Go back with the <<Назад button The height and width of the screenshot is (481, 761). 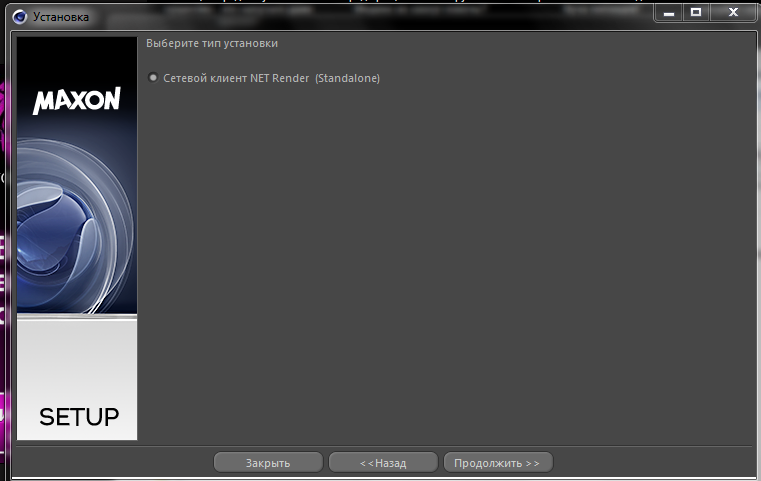click(383, 463)
